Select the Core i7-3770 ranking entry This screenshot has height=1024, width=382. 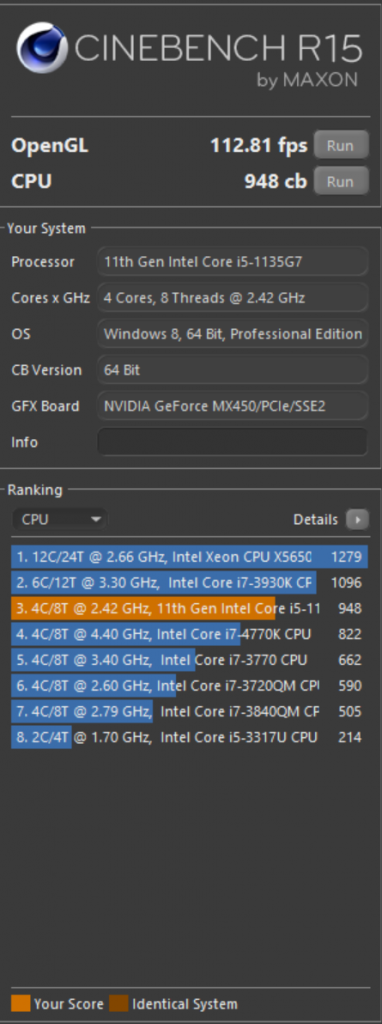point(189,660)
